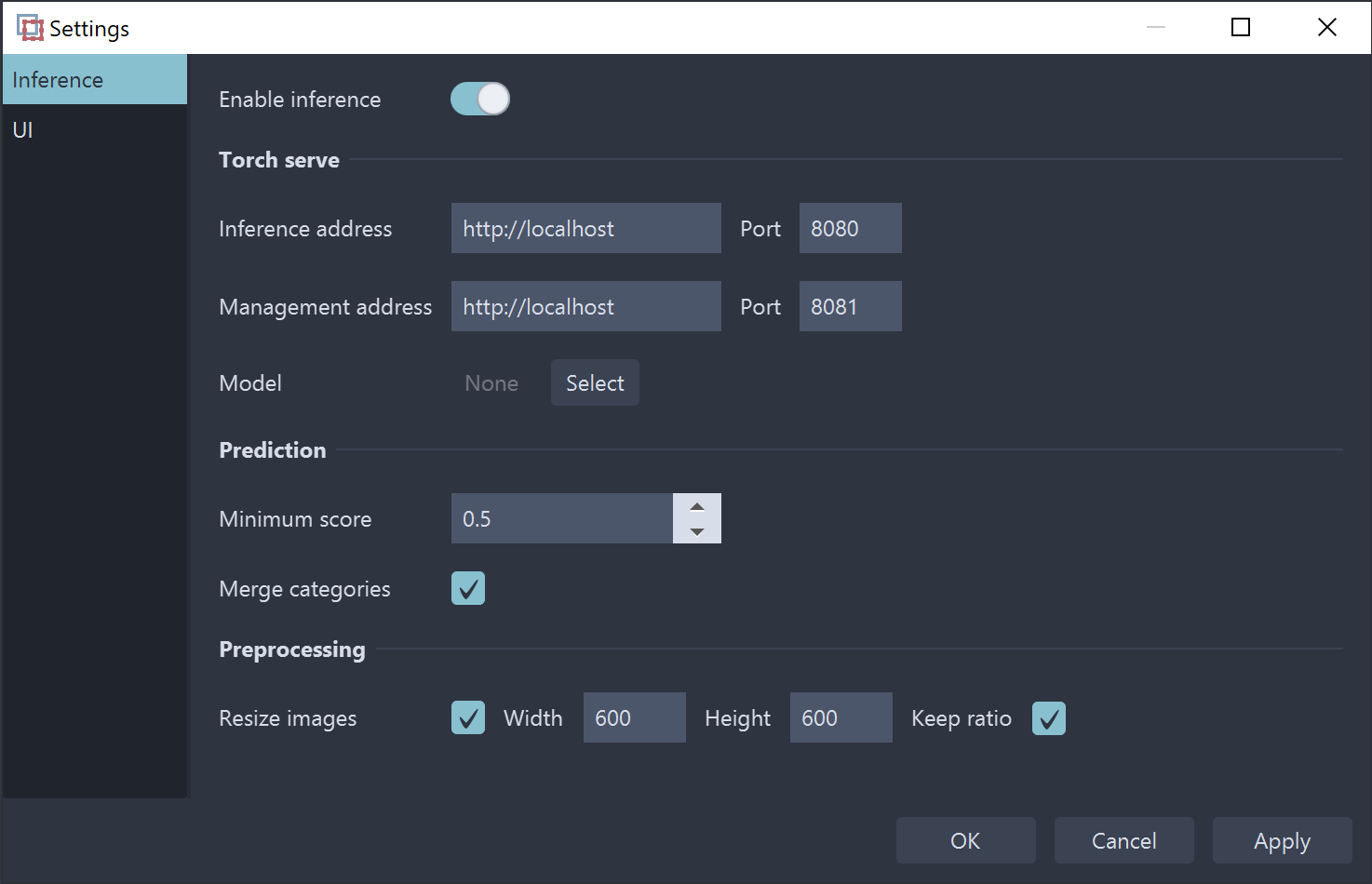Focus the Inference port 8080 field

coord(850,228)
